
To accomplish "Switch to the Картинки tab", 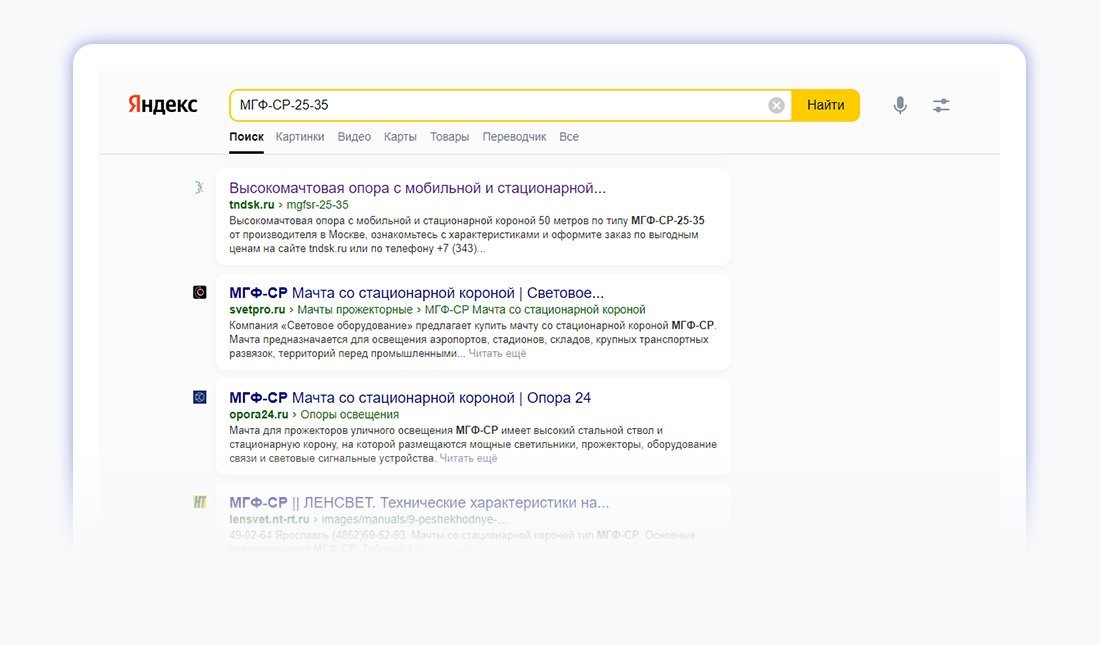I will [300, 137].
